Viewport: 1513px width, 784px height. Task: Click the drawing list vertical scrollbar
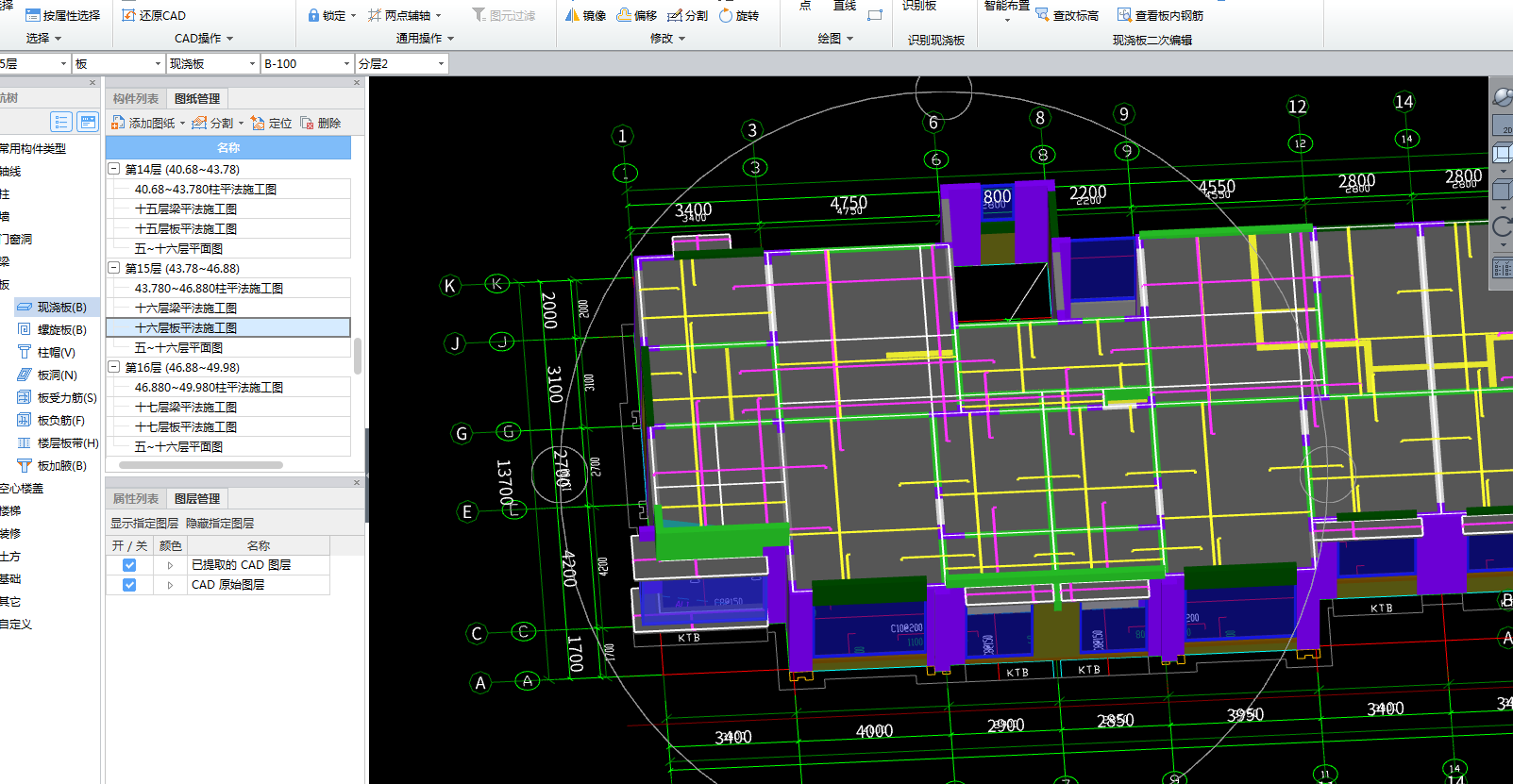358,357
